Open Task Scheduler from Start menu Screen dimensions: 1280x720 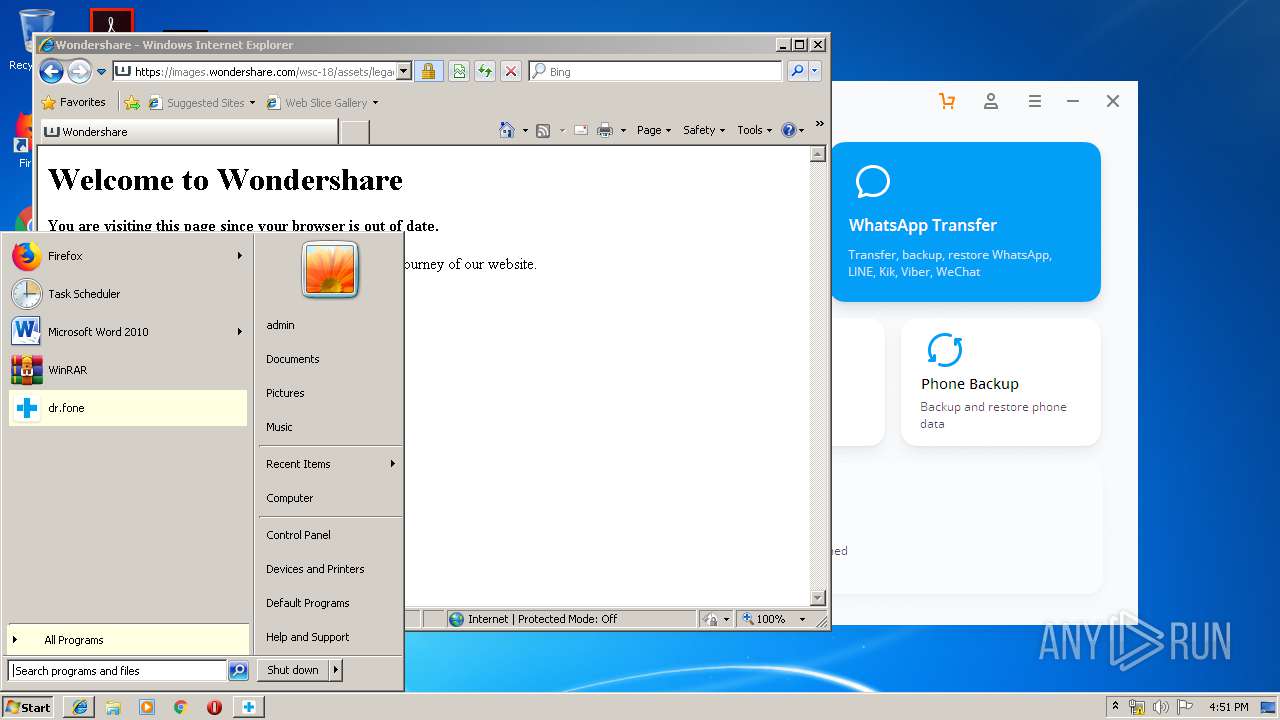(x=127, y=294)
